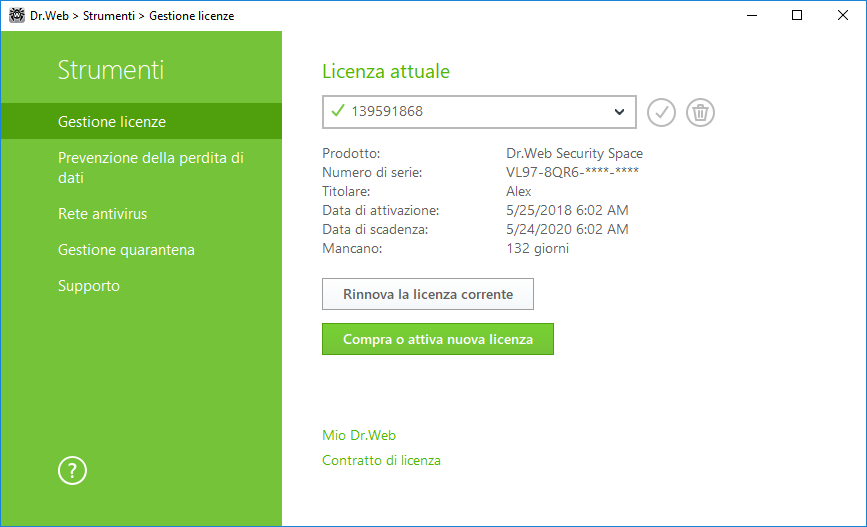Click the Strumenti sidebar heading
Screen dimensions: 867x527
[111, 70]
